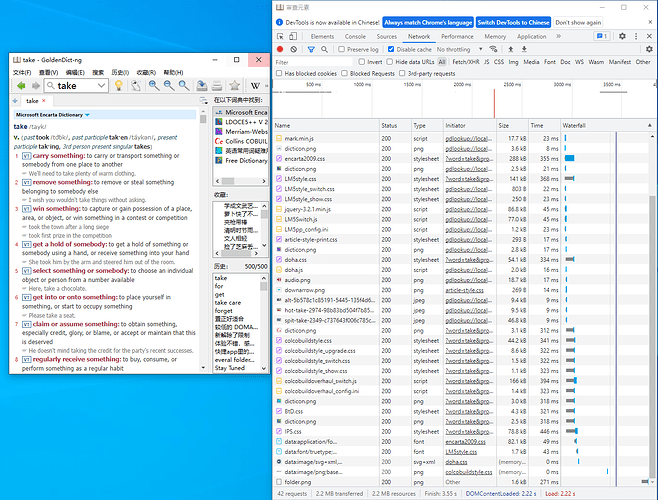Click the Size column header

click(x=511, y=126)
